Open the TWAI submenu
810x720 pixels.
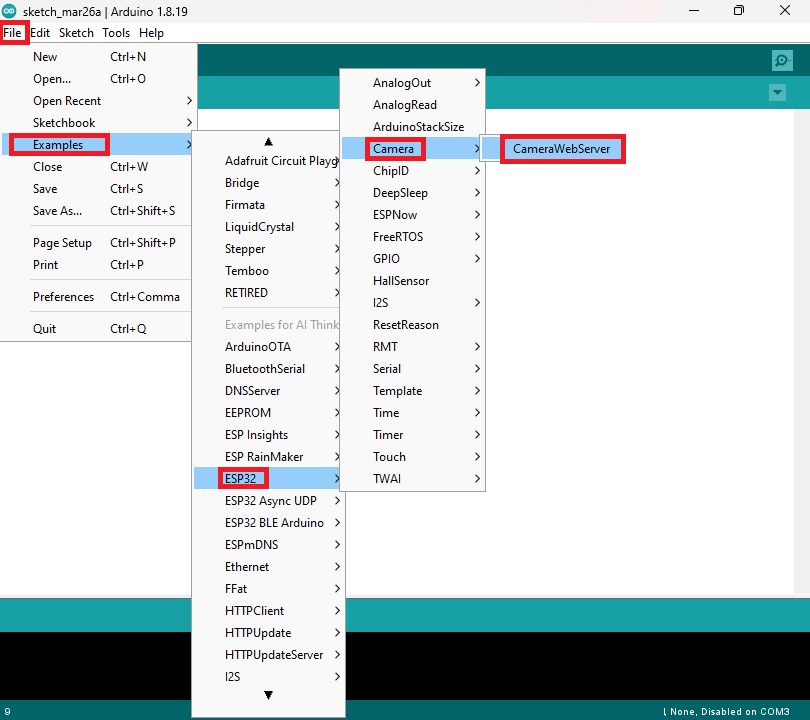[412, 479]
